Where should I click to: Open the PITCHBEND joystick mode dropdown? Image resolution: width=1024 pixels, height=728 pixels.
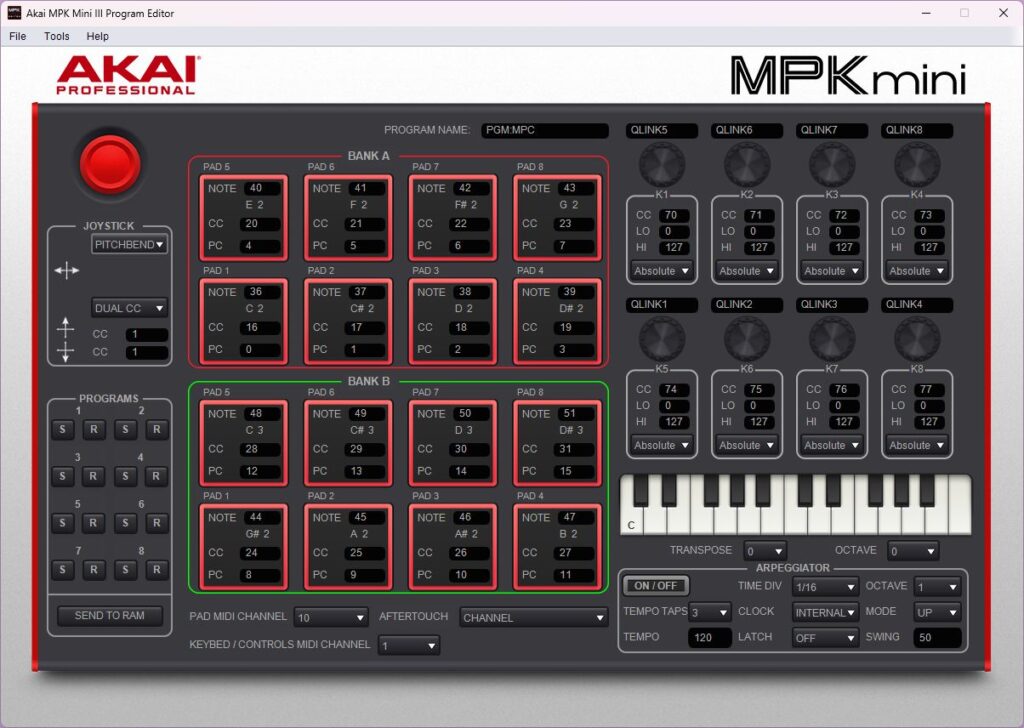coord(129,244)
